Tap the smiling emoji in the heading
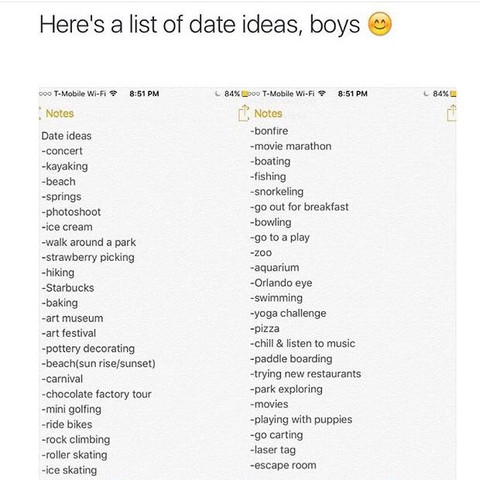Viewport: 480px width, 480px height. [x=380, y=24]
